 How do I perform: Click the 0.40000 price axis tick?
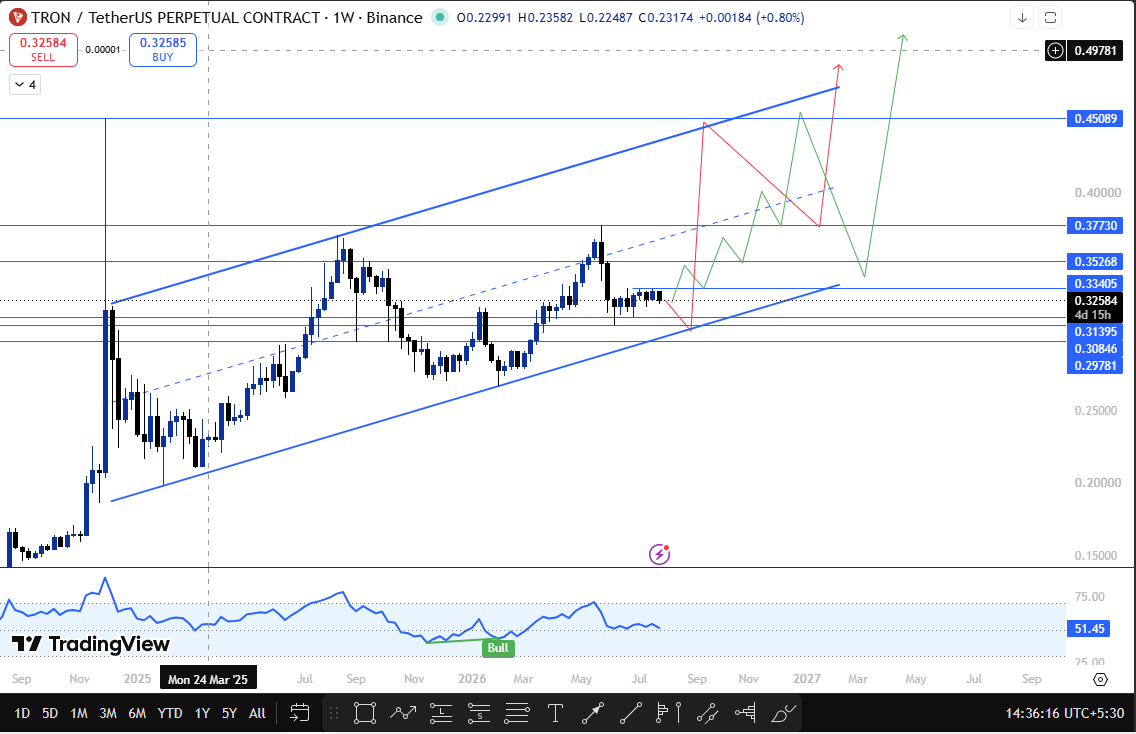pyautogui.click(x=1097, y=193)
